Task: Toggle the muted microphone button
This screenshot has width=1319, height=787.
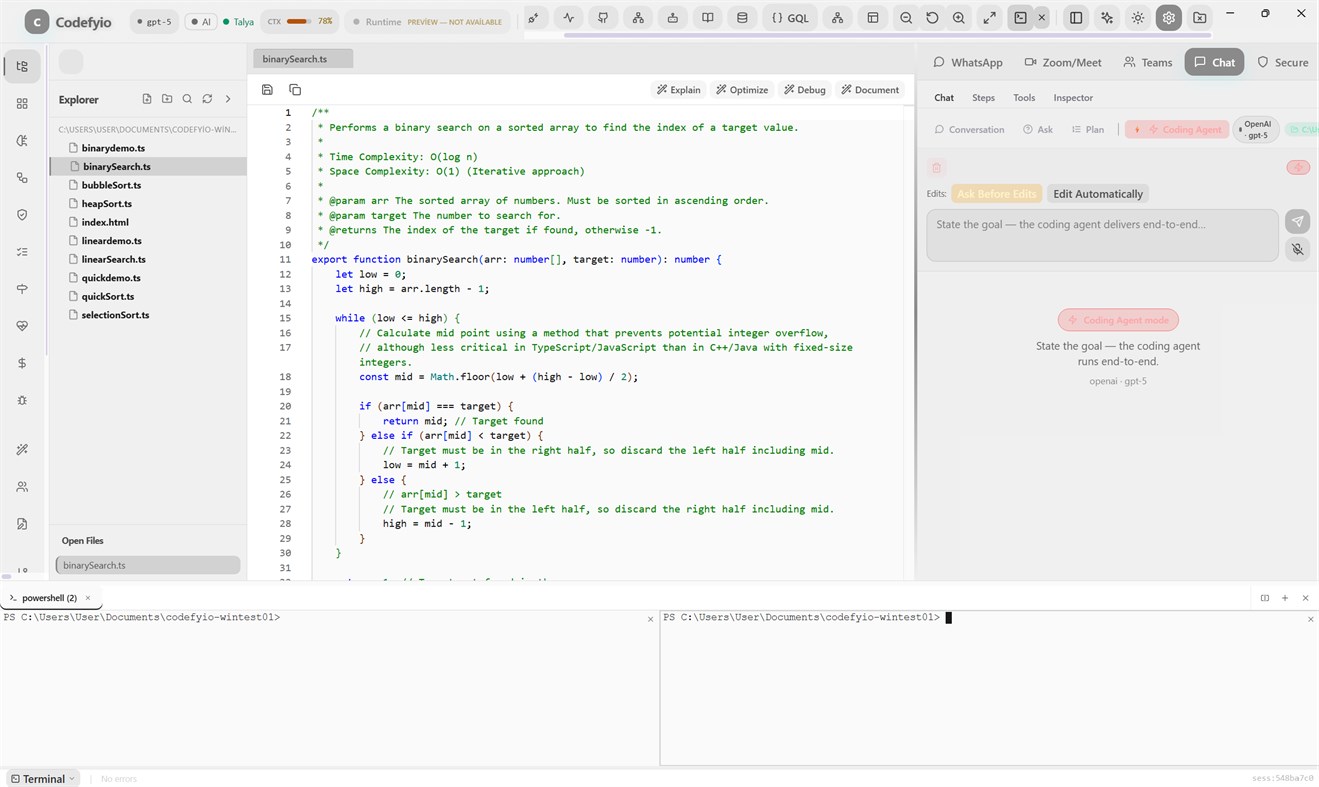Action: (x=1297, y=249)
